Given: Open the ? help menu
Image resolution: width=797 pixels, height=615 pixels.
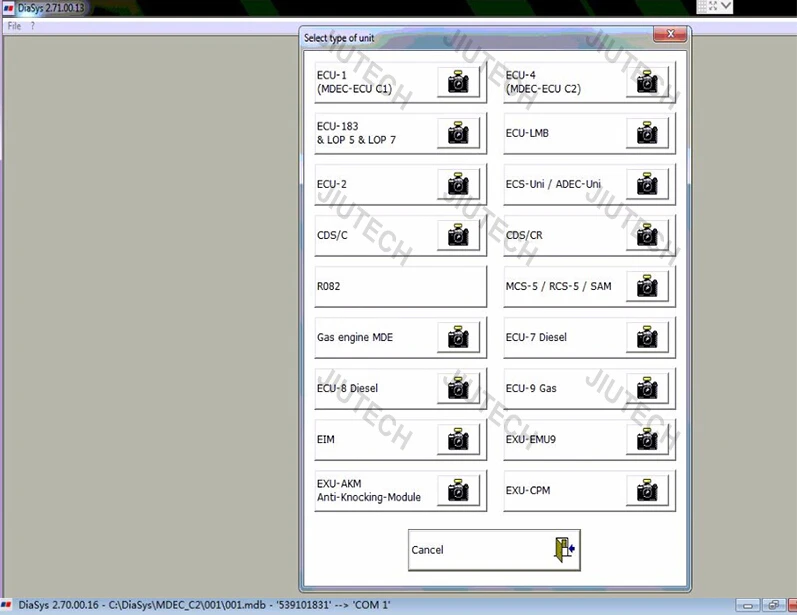Looking at the screenshot, I should point(32,26).
